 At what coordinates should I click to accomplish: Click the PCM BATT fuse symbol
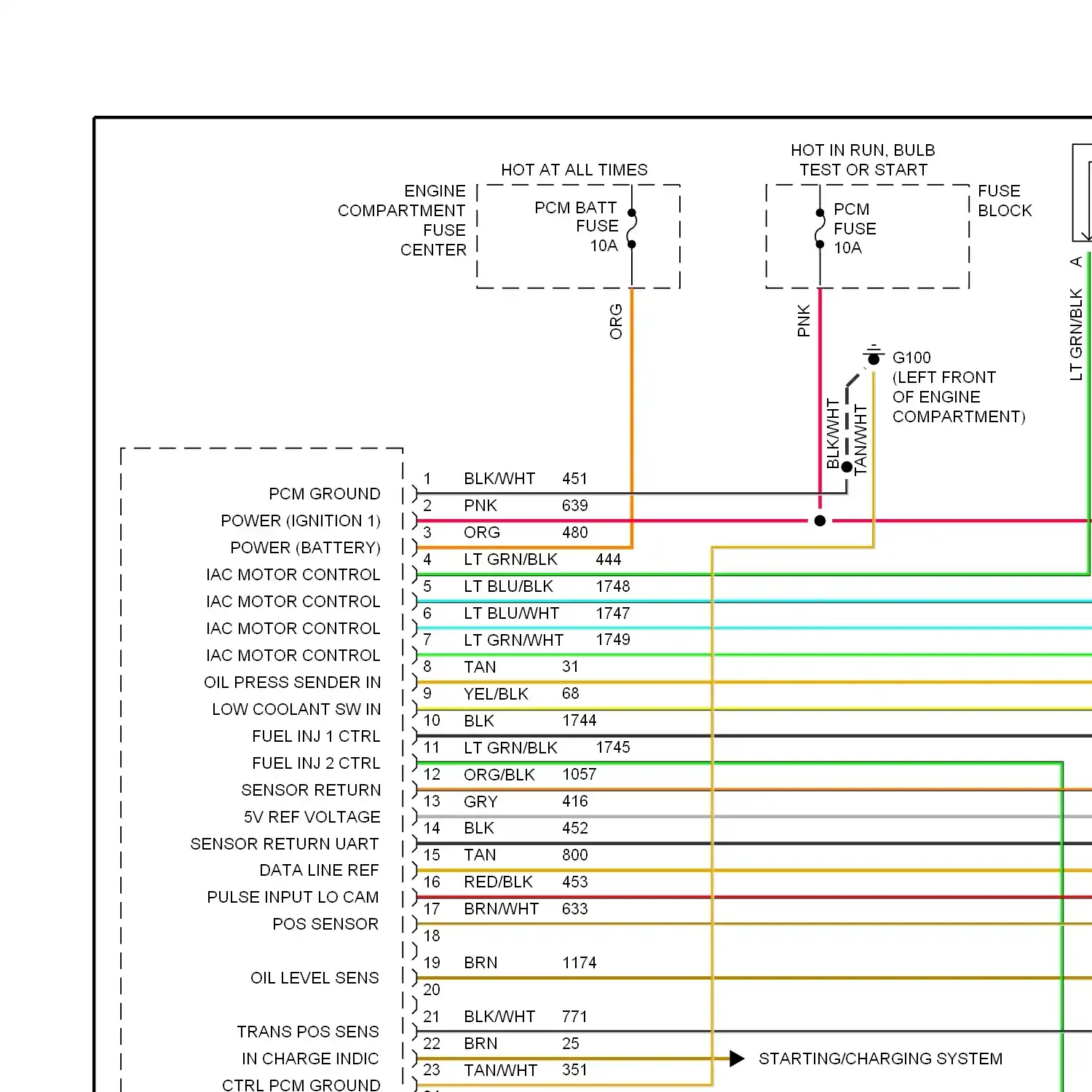point(631,229)
